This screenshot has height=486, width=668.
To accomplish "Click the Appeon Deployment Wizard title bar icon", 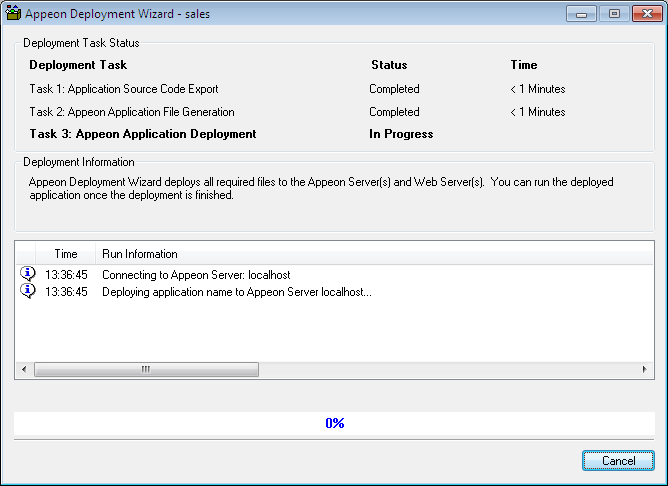I will (x=13, y=13).
